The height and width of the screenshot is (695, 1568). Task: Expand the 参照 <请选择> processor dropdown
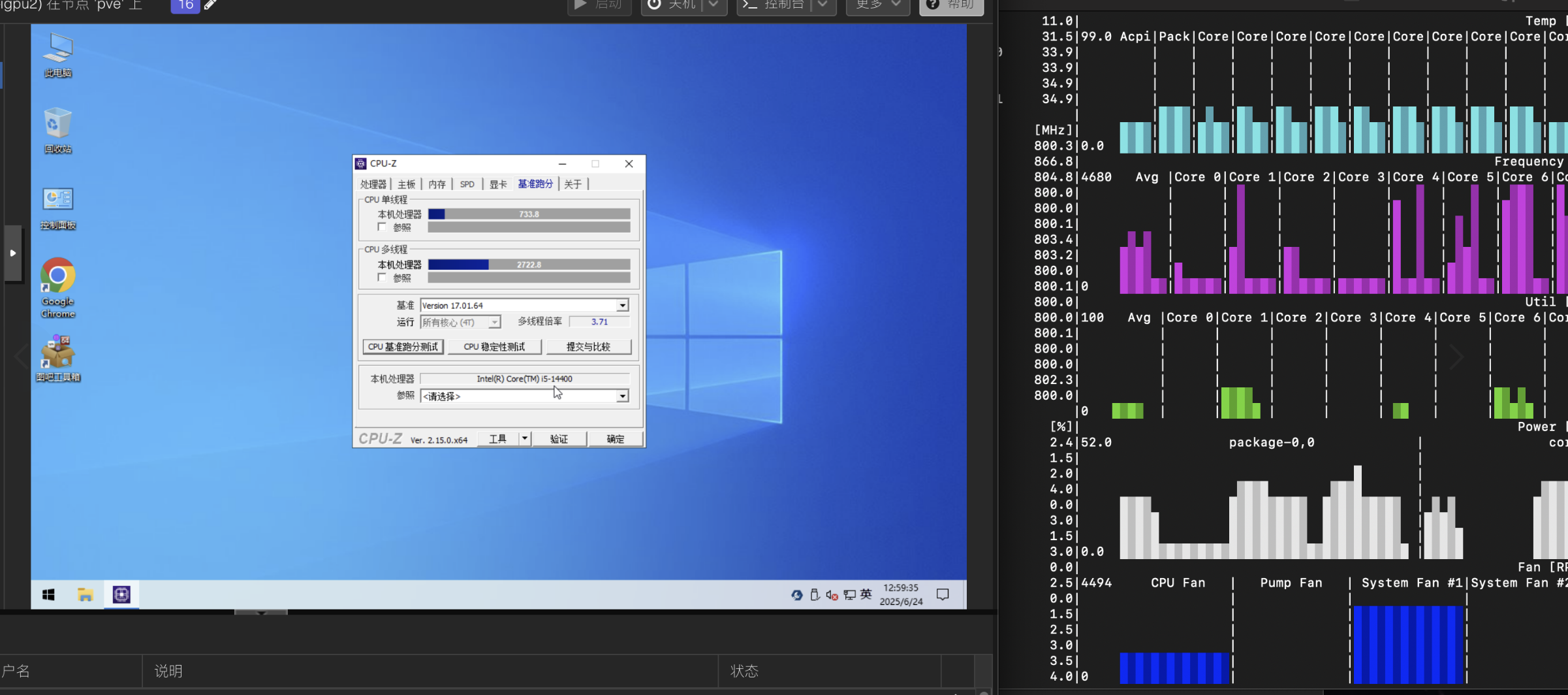coord(622,396)
